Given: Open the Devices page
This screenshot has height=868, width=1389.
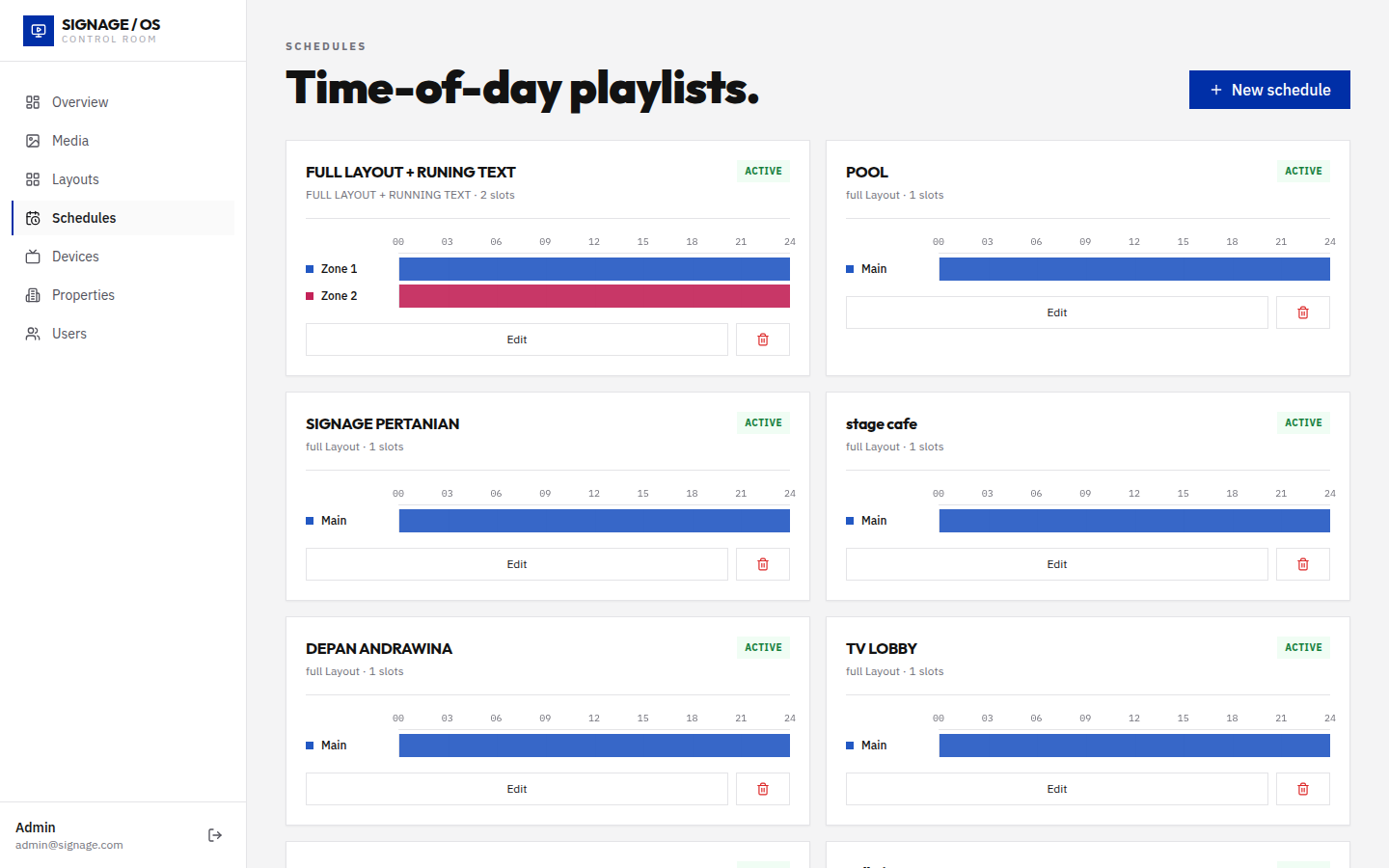Looking at the screenshot, I should point(123,257).
